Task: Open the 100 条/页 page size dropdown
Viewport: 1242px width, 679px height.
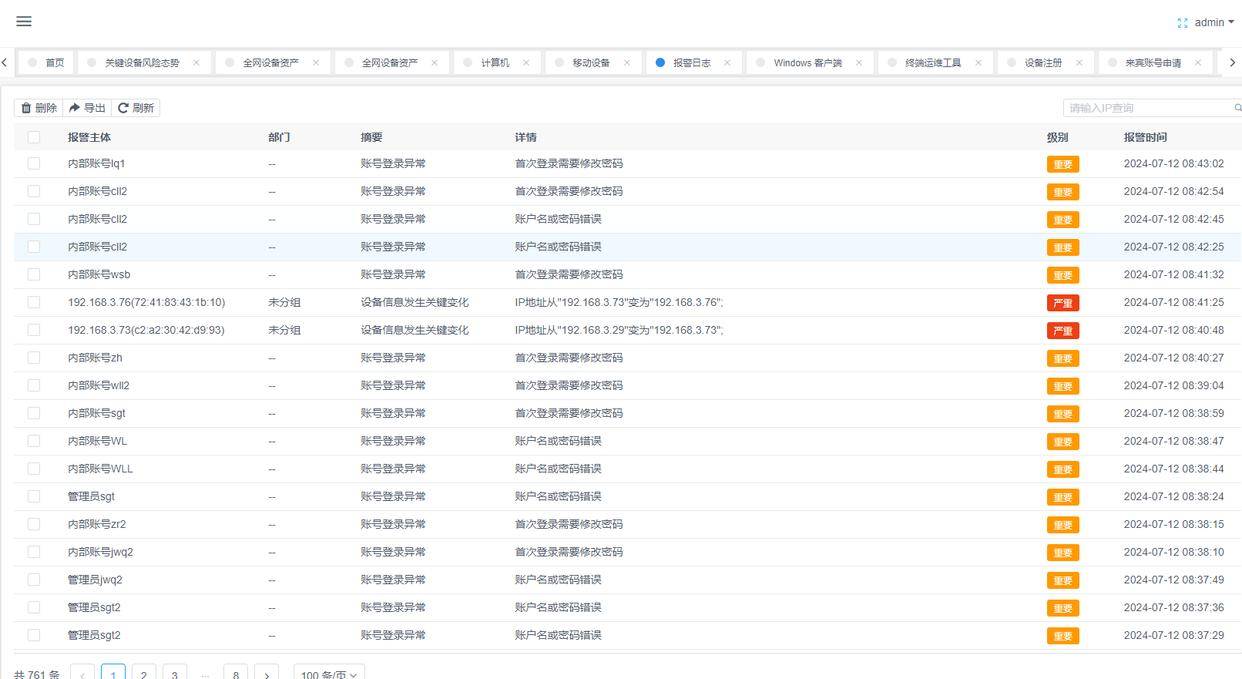Action: (329, 675)
